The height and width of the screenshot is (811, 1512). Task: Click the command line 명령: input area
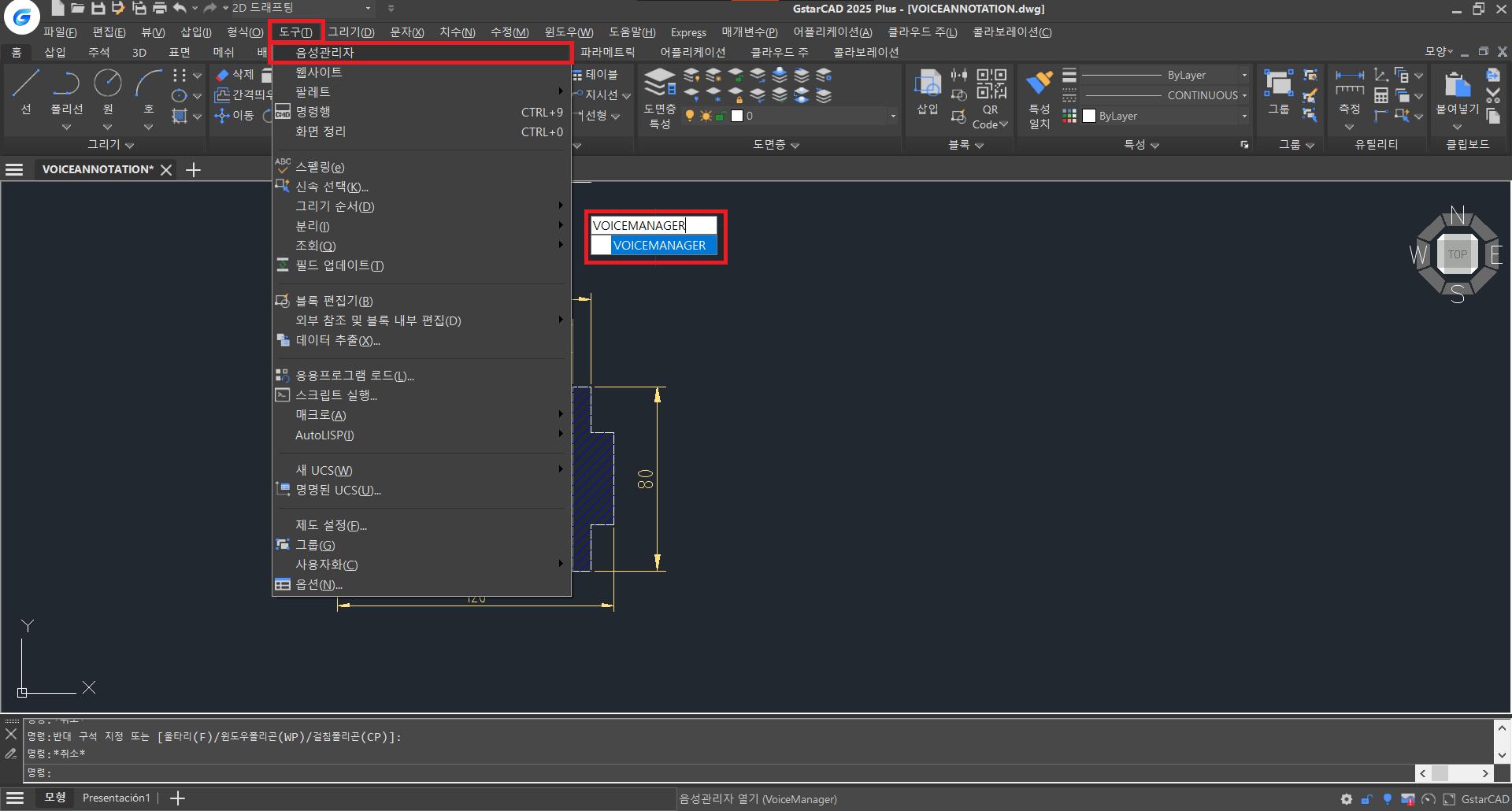coord(720,773)
